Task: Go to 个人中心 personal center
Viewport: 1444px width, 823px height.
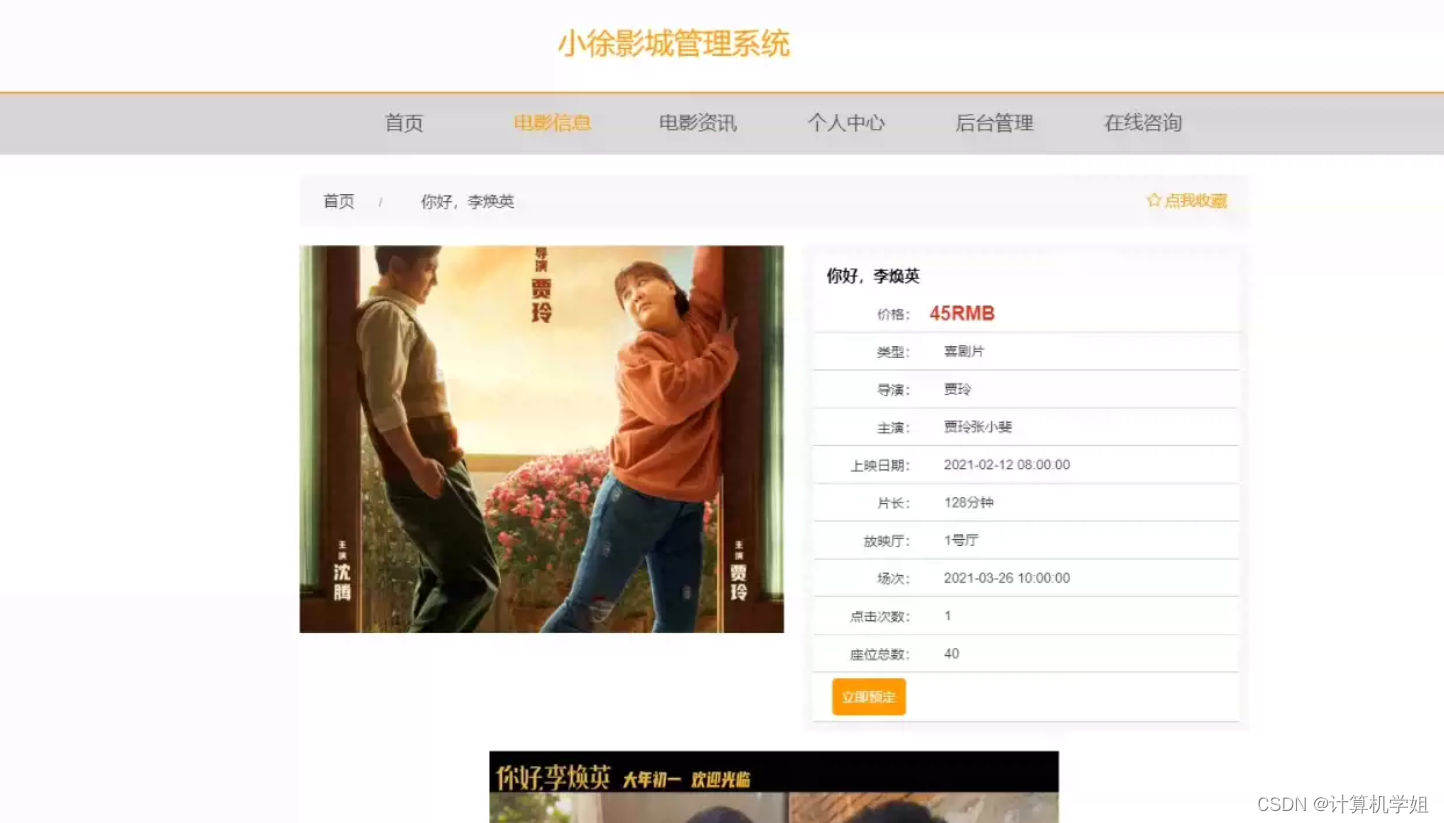Action: pyautogui.click(x=846, y=123)
